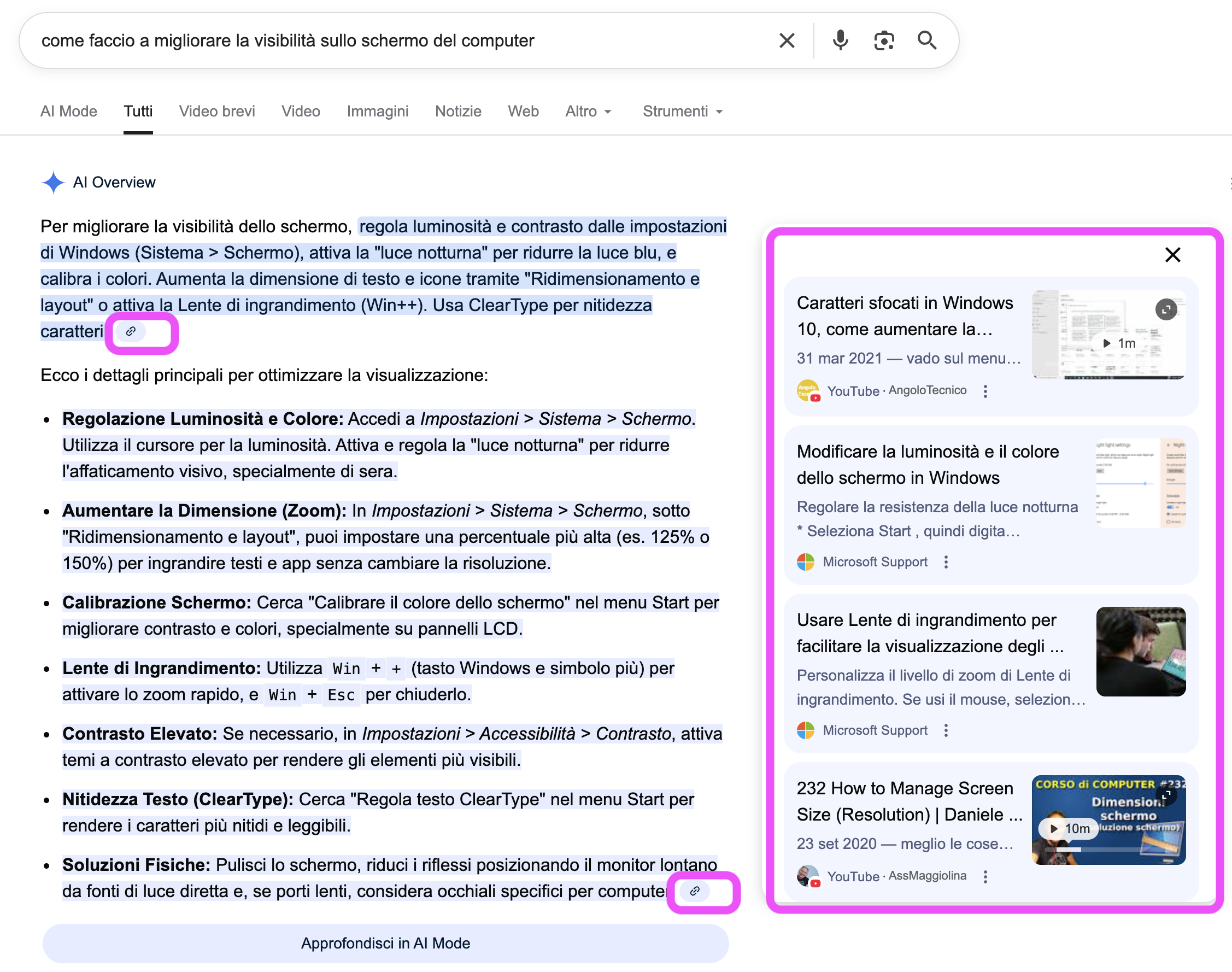
Task: Open "Caratteri sfocati in Windows 10" link
Action: tap(905, 316)
